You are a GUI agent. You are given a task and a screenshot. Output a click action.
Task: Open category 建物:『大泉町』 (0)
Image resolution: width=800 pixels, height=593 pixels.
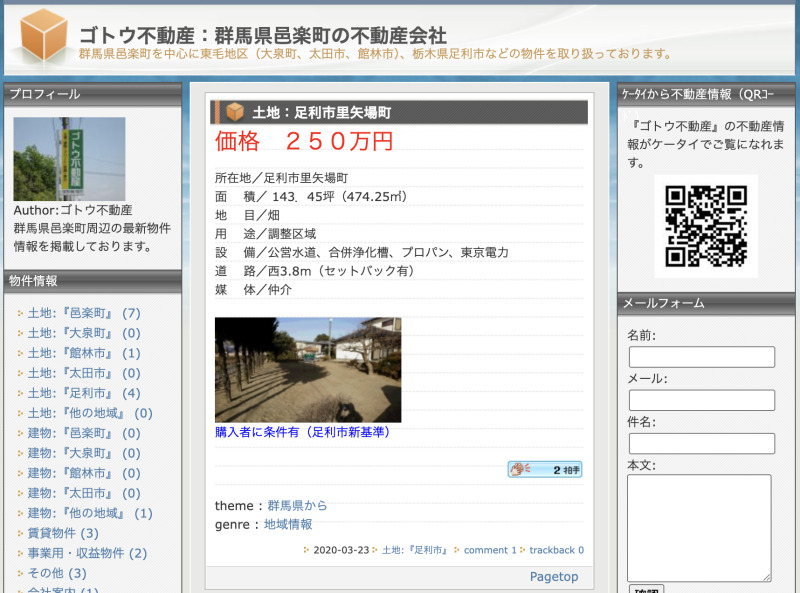point(84,453)
